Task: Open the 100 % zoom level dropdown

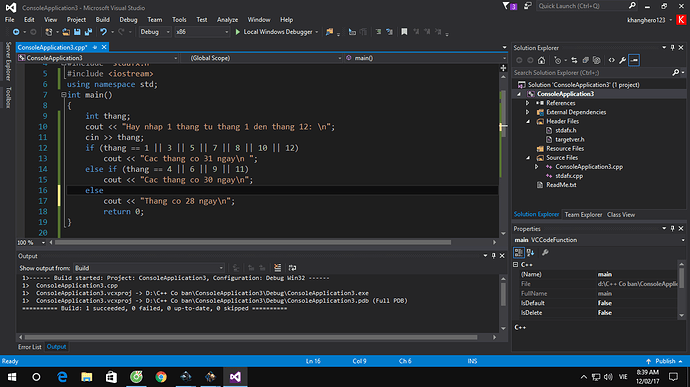Action: coord(31,243)
